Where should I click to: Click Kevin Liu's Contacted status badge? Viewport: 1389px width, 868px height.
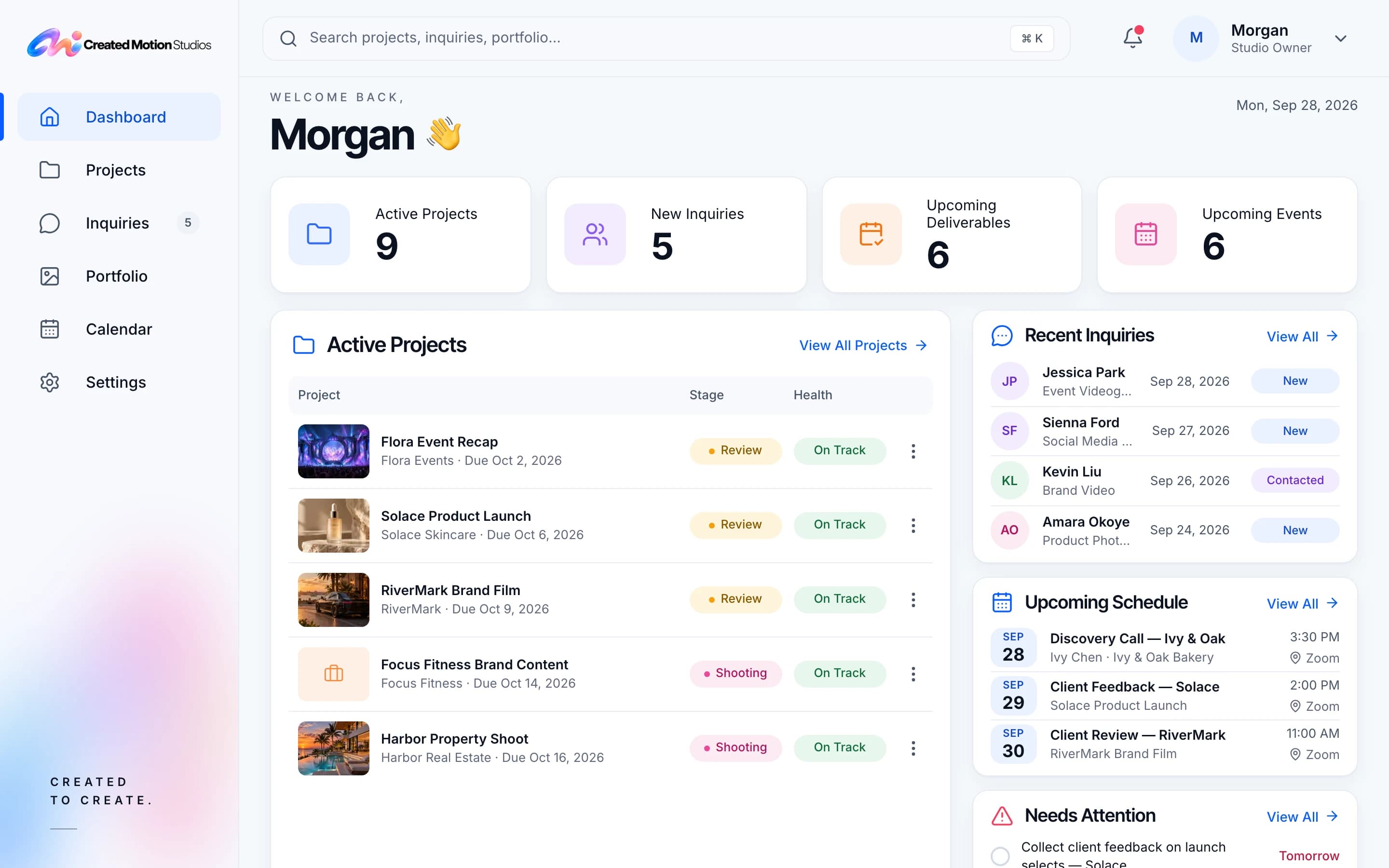click(x=1295, y=480)
